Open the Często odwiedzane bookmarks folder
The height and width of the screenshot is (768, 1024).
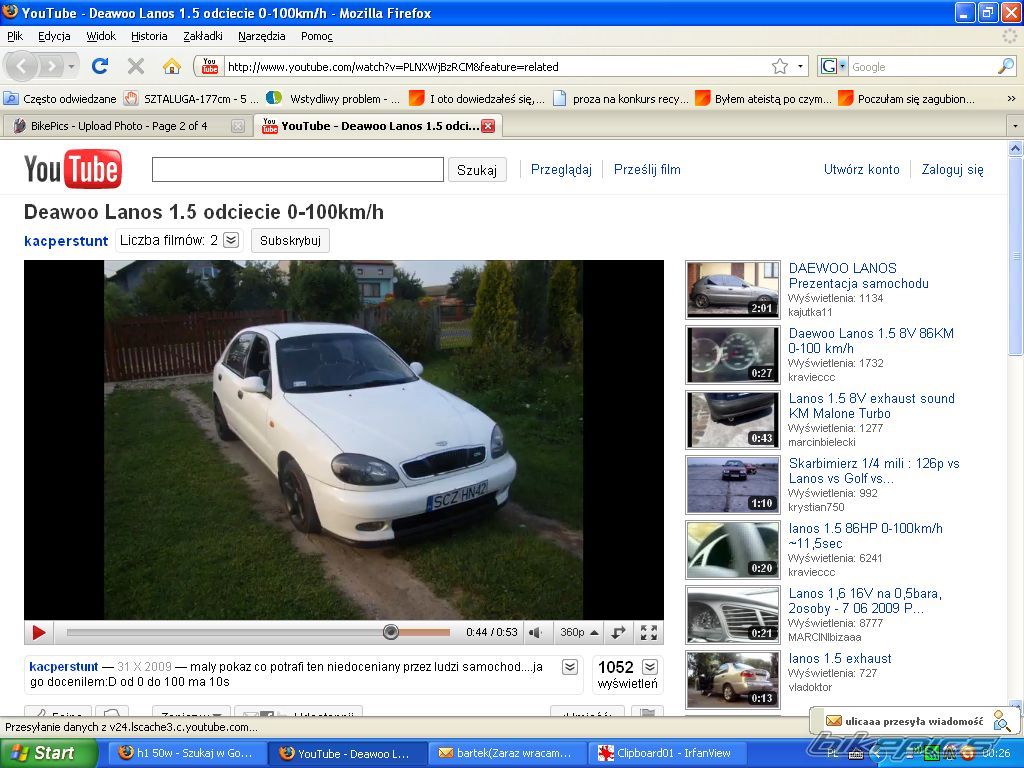(x=60, y=99)
